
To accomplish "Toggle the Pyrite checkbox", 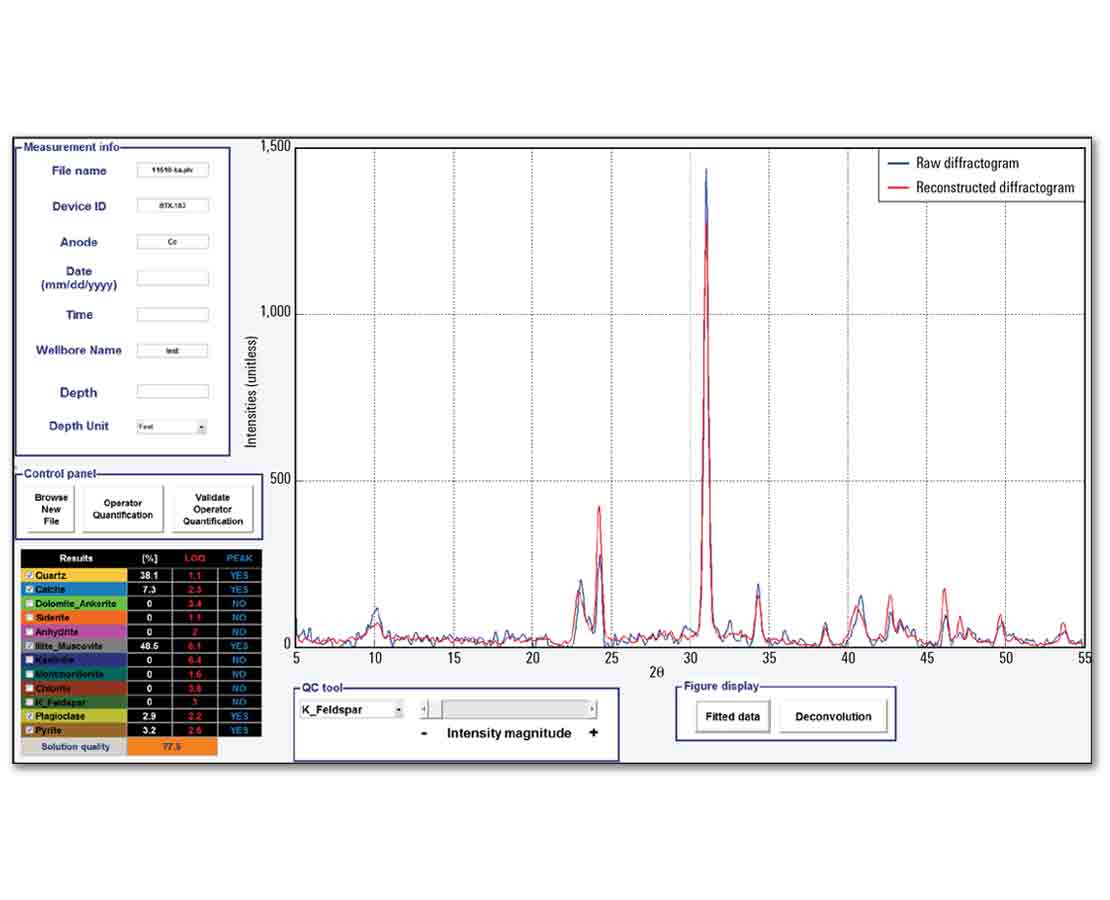I will click(30, 729).
